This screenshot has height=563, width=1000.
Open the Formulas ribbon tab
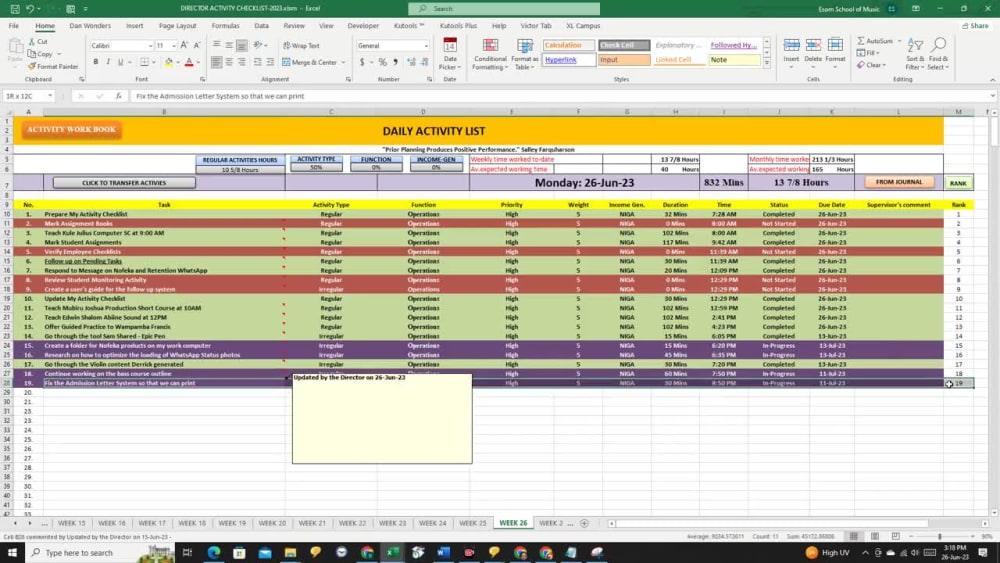pyautogui.click(x=225, y=26)
